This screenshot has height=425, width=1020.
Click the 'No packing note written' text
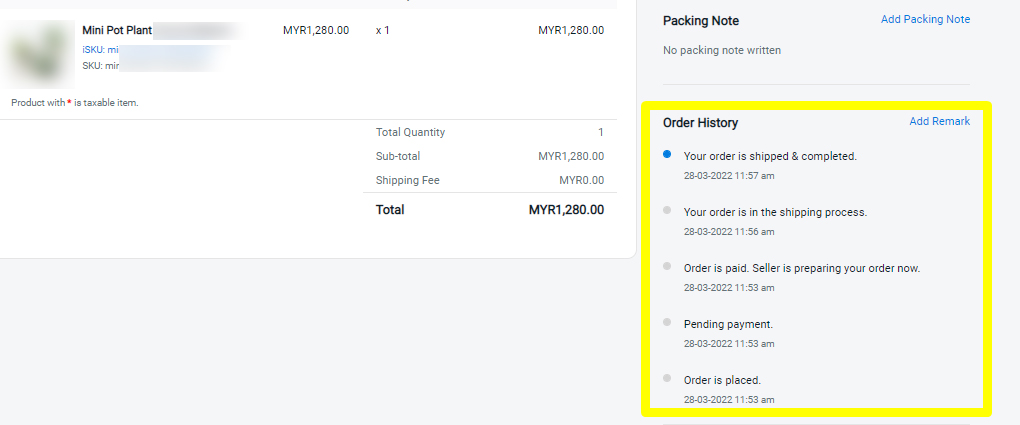click(722, 50)
